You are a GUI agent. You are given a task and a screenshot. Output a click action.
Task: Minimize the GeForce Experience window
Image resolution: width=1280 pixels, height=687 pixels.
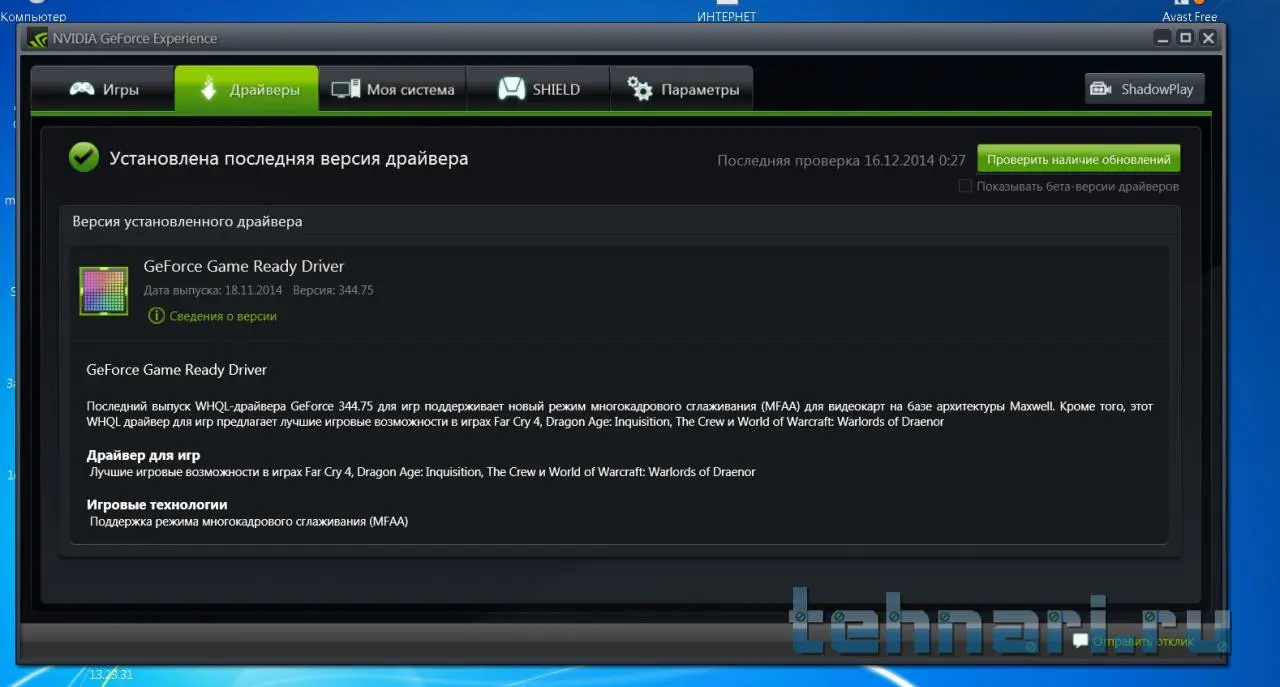[1162, 38]
